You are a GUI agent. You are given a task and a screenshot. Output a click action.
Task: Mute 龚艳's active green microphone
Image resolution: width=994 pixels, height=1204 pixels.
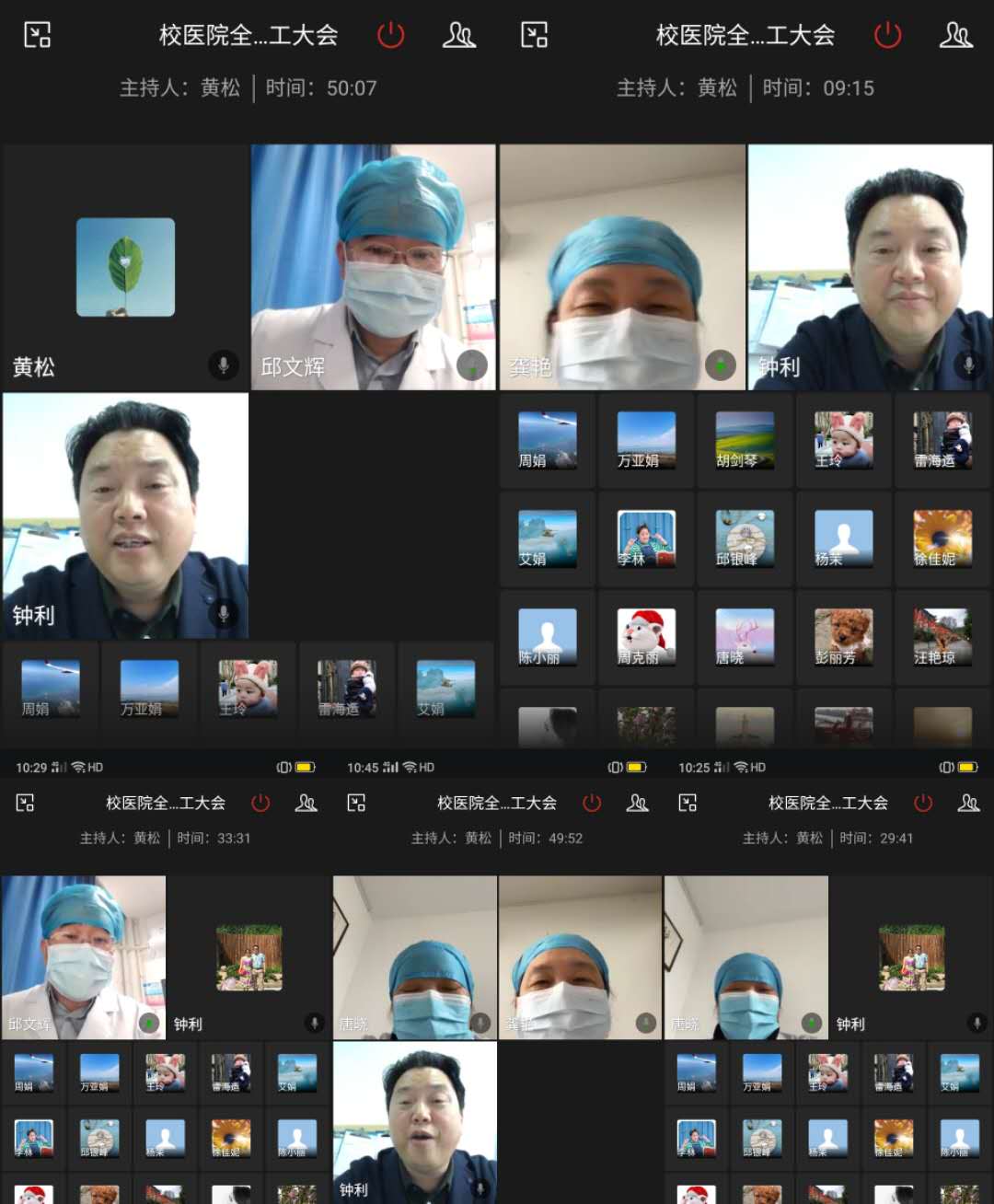pyautogui.click(x=721, y=365)
